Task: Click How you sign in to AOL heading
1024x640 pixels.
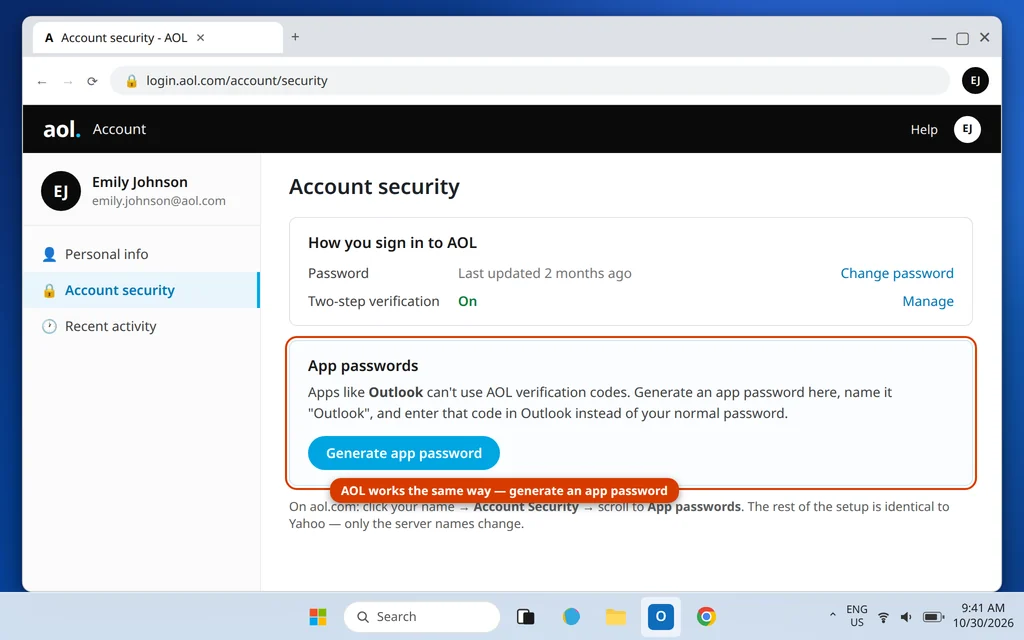Action: pos(392,243)
